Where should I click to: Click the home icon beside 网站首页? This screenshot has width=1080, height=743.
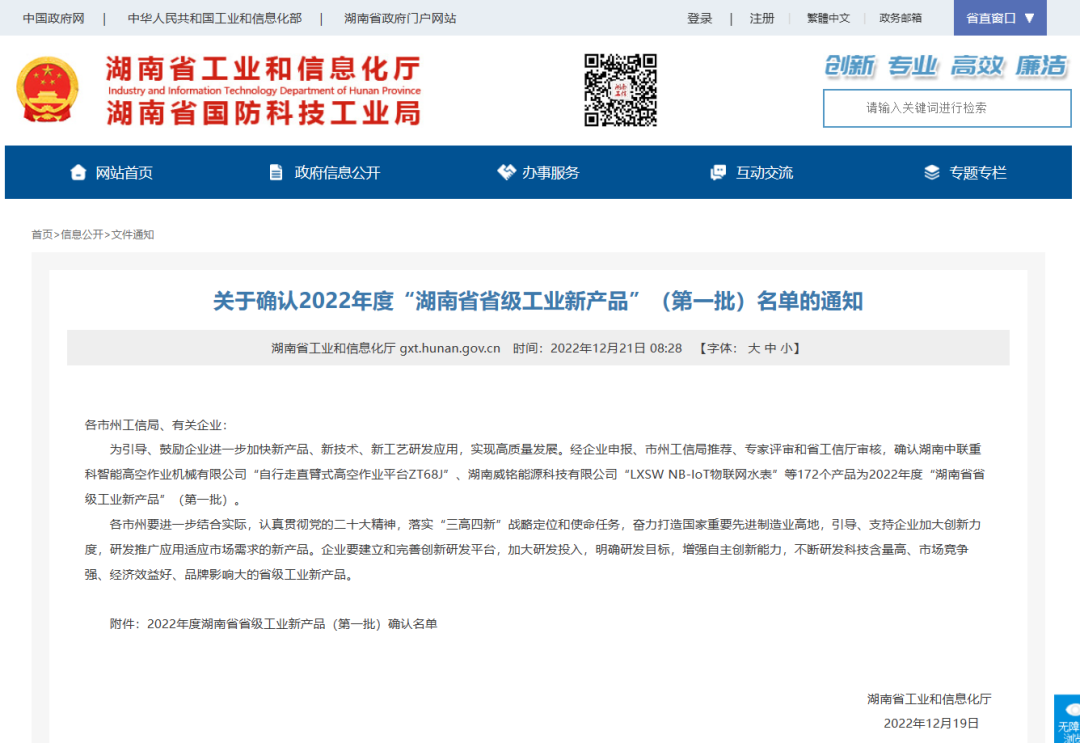[78, 172]
